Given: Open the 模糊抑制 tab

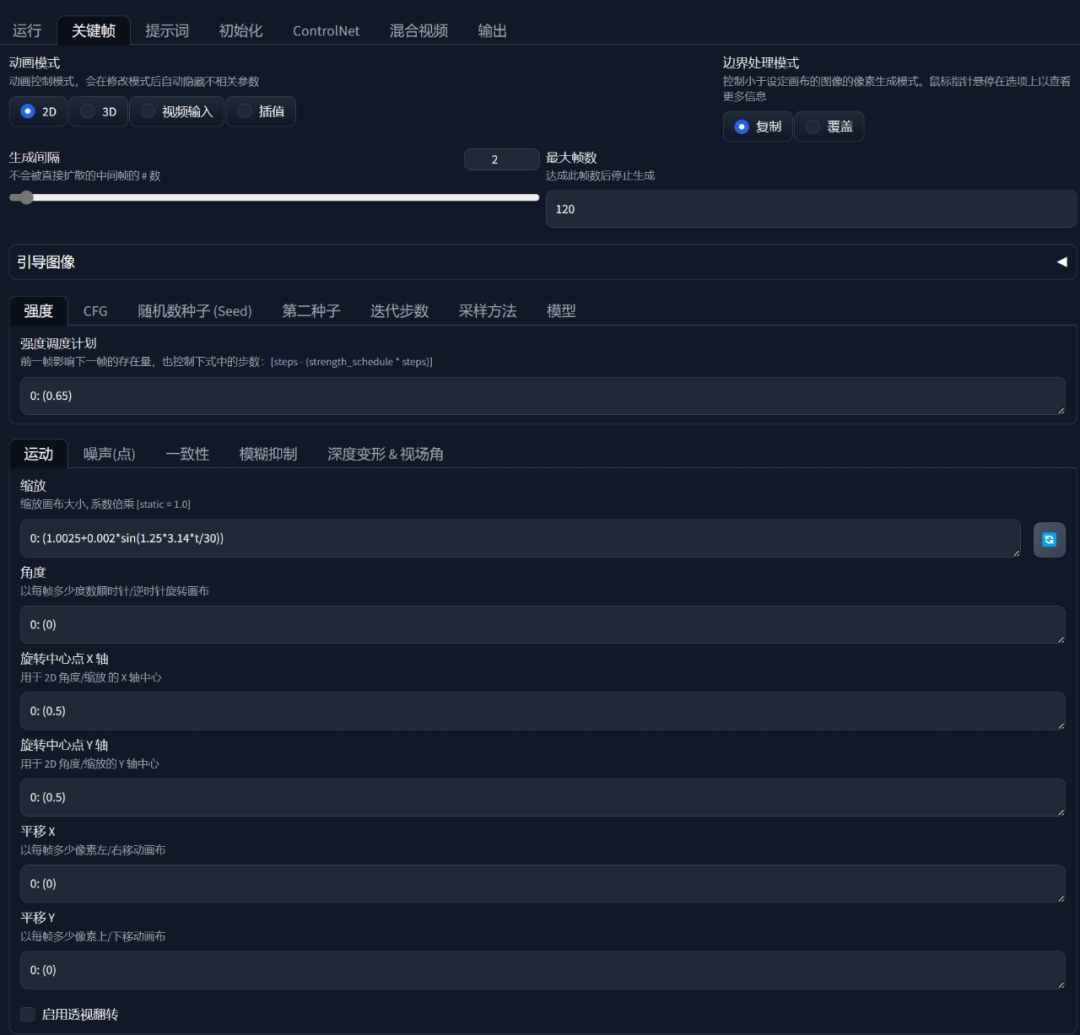Looking at the screenshot, I should [x=268, y=454].
